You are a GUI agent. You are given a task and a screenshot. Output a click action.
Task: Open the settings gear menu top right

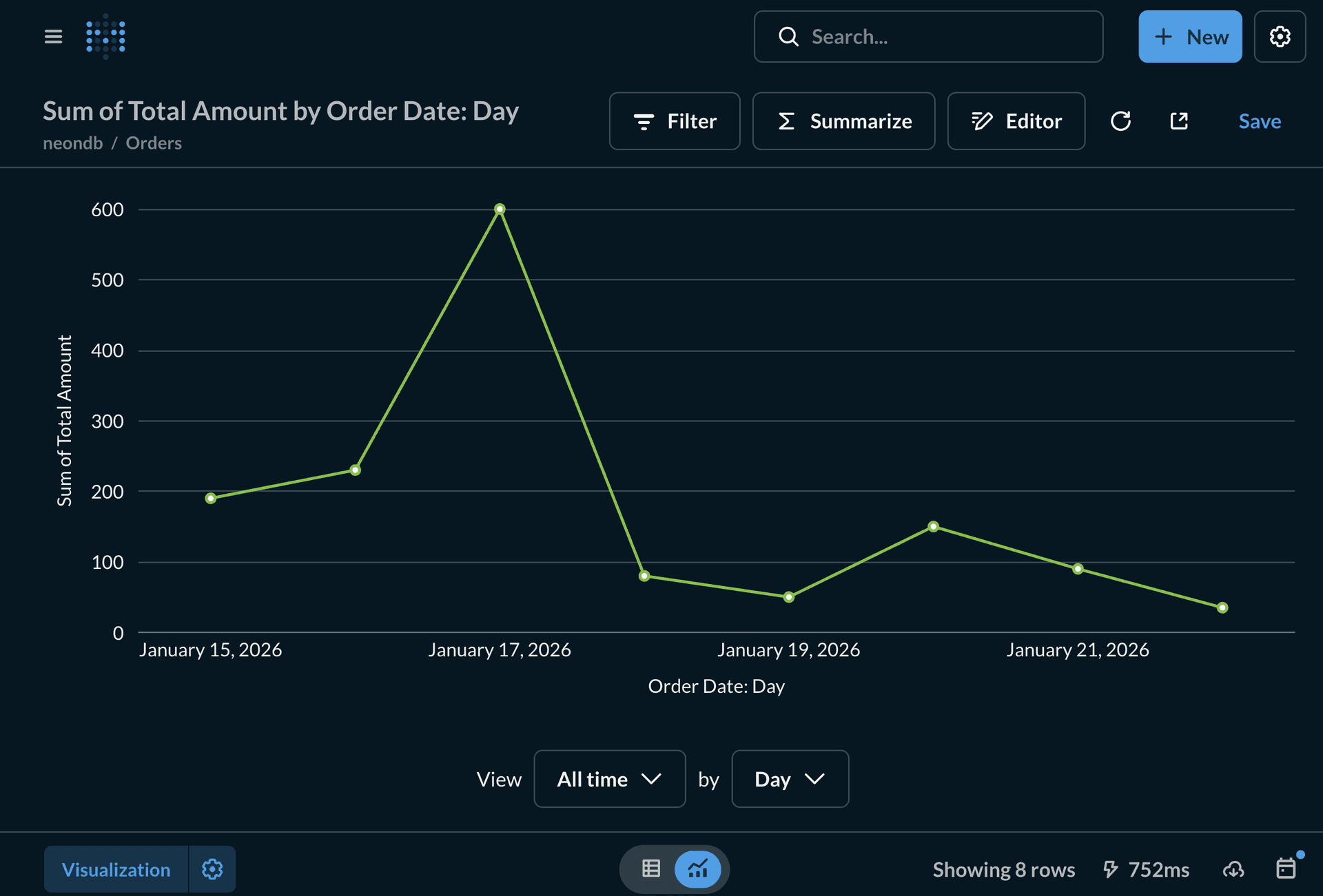pos(1280,37)
